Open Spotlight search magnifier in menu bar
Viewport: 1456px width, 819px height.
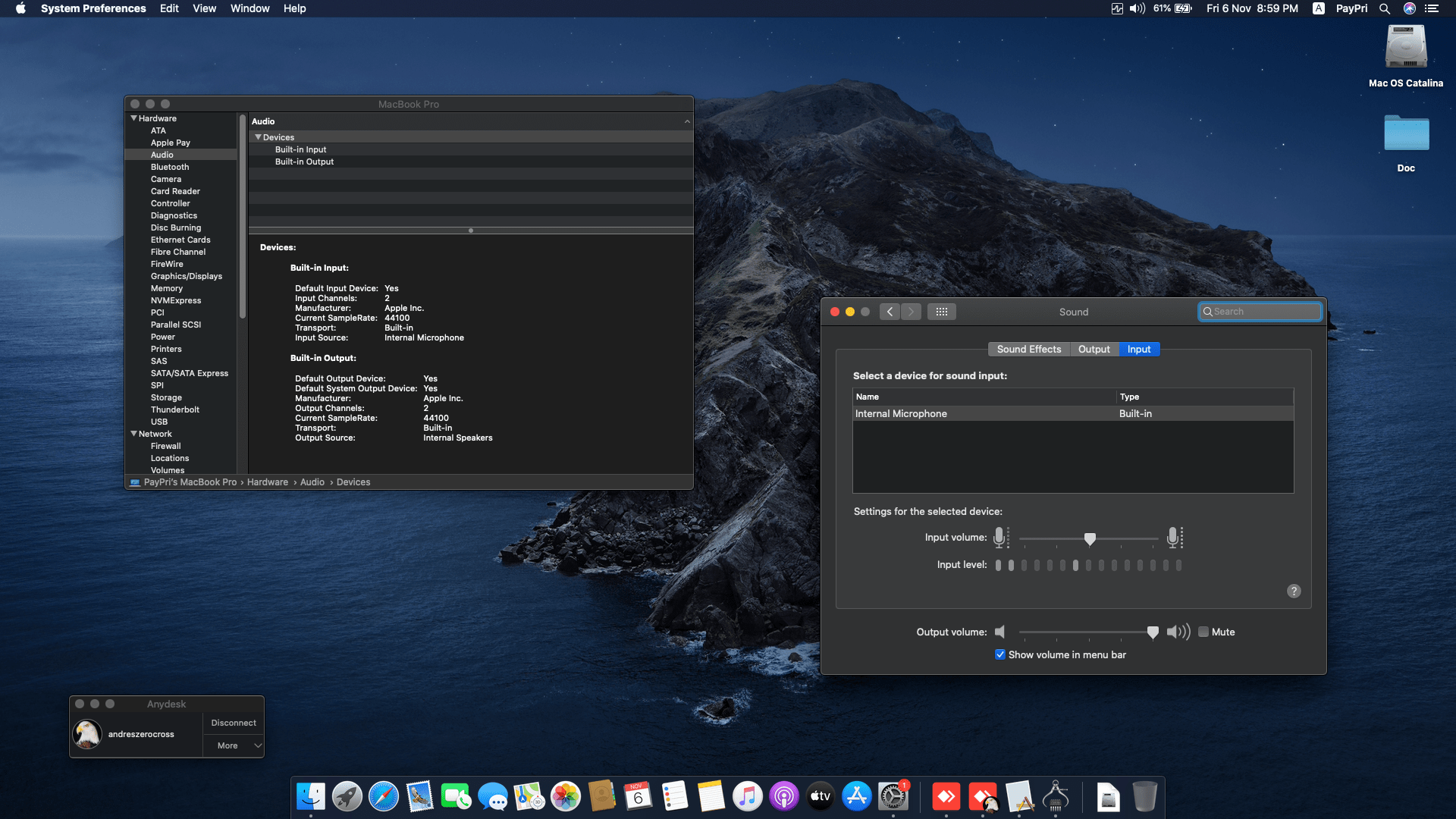click(1385, 8)
